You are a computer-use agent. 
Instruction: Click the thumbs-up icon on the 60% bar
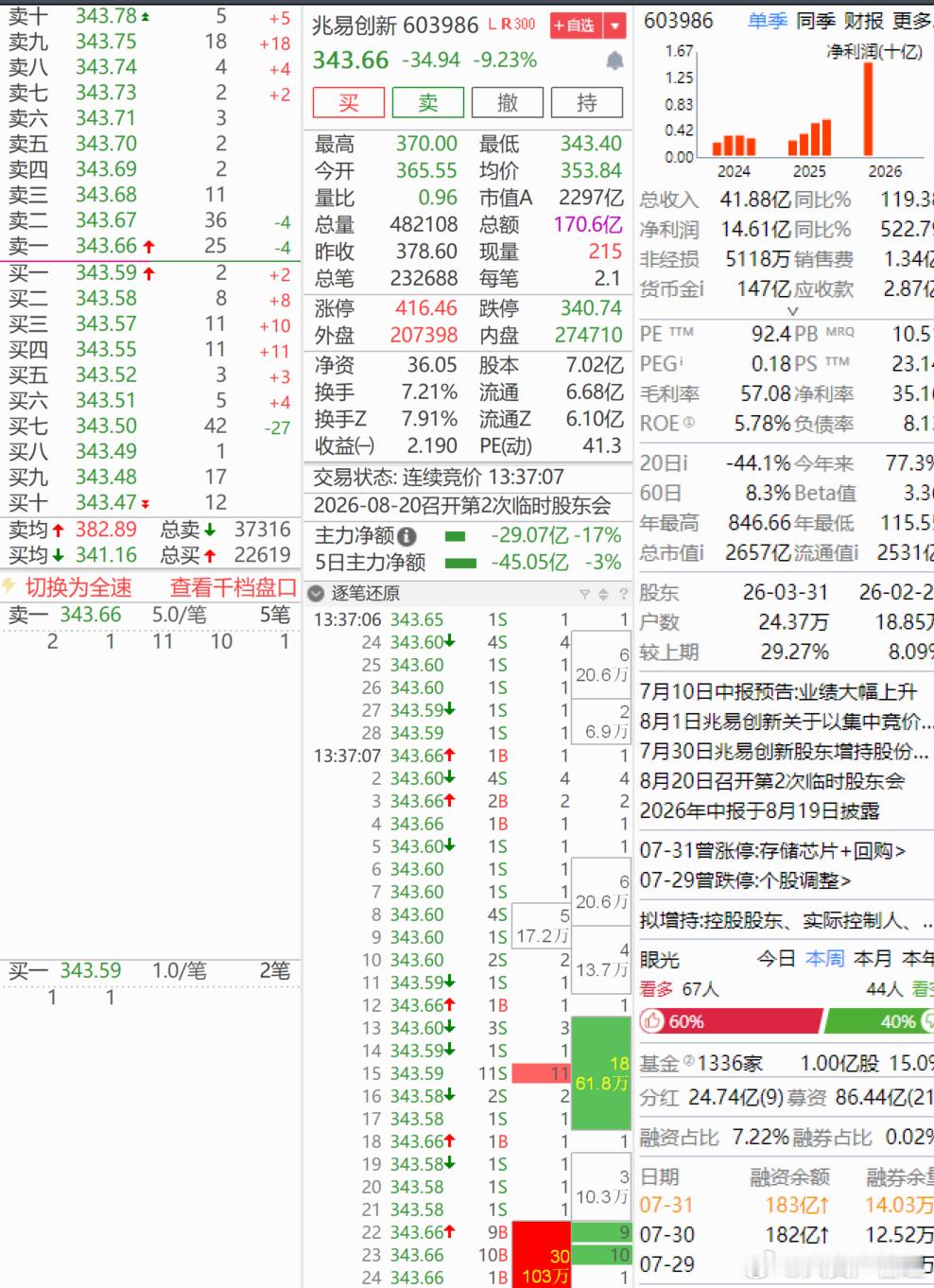coord(652,1021)
